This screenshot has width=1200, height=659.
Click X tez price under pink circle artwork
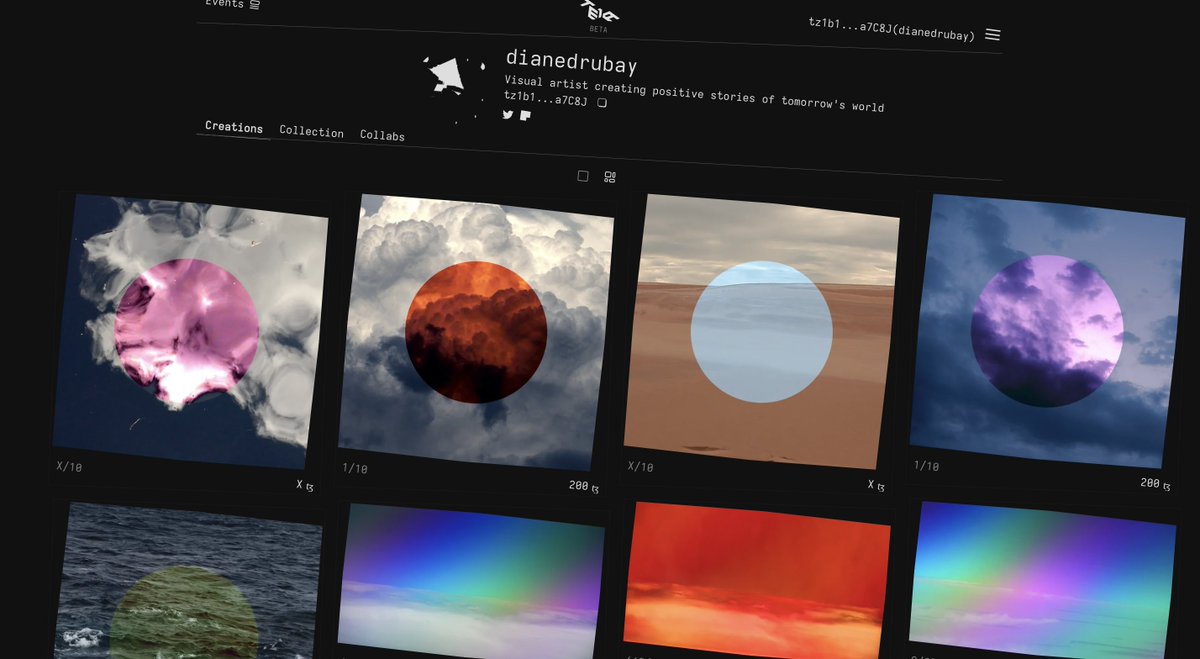(305, 485)
